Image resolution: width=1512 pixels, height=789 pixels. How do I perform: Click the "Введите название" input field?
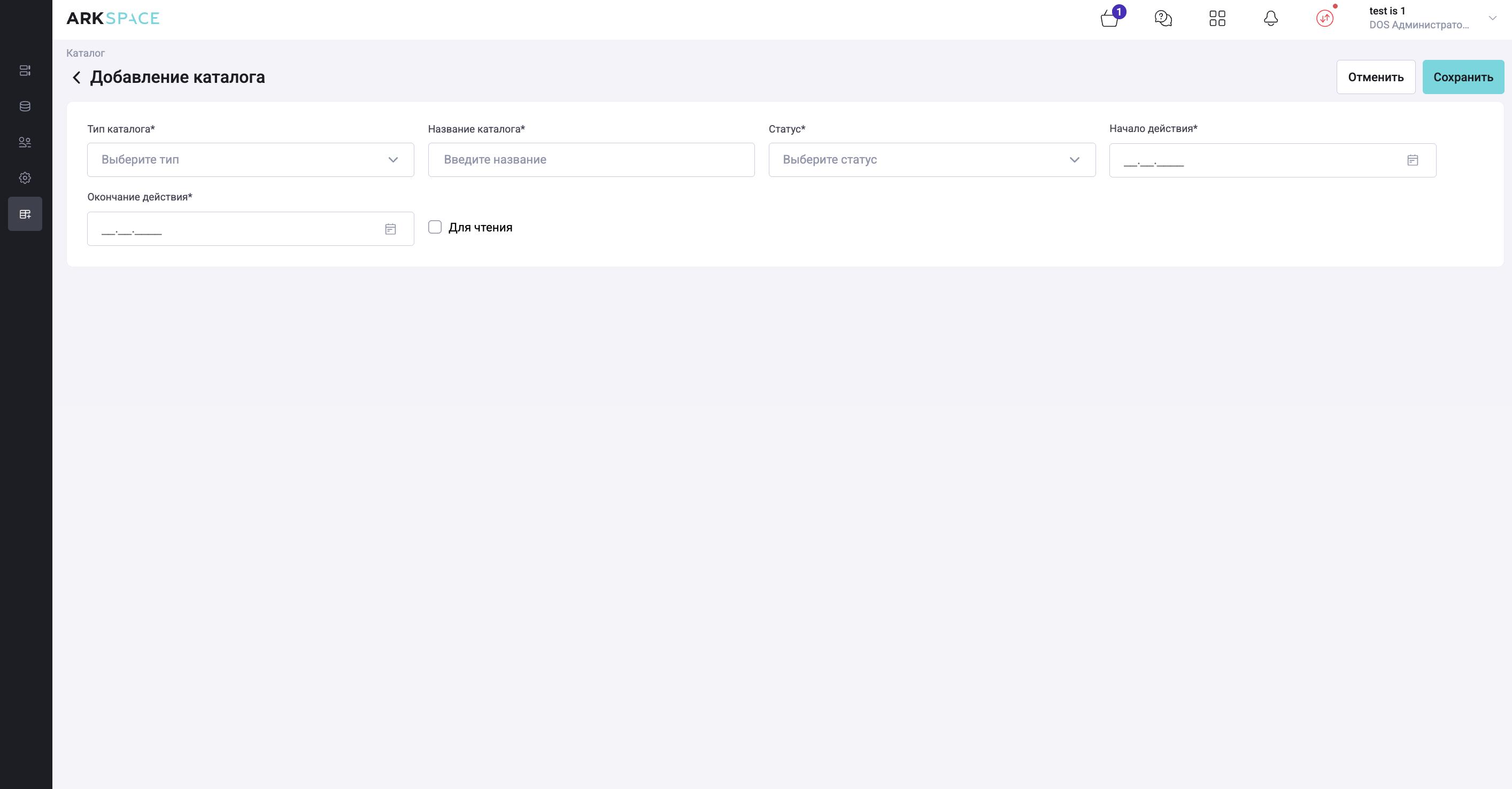[x=591, y=160]
